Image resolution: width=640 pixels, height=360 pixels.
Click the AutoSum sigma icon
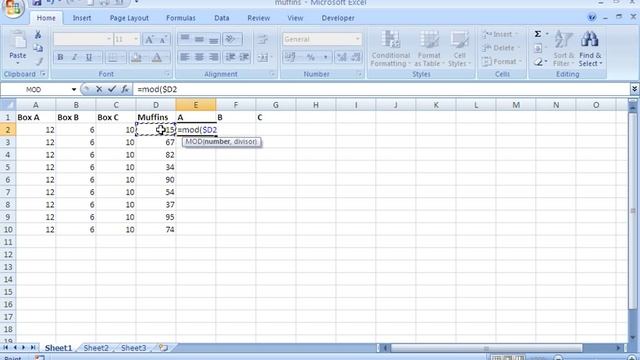click(x=538, y=34)
